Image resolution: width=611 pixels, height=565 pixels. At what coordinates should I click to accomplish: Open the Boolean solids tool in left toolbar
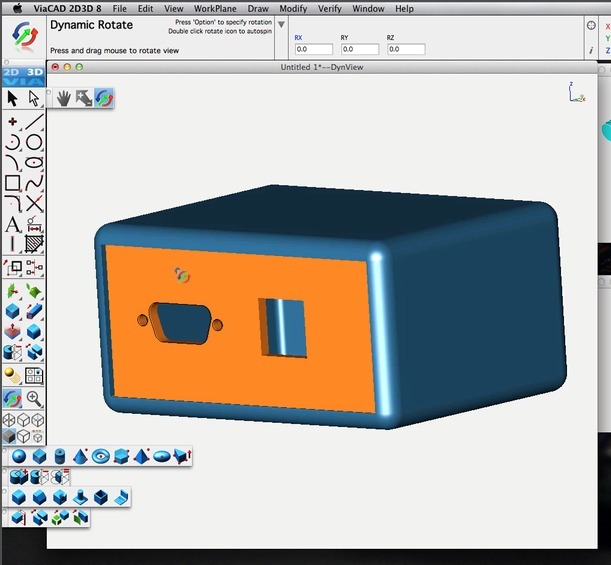point(12,352)
